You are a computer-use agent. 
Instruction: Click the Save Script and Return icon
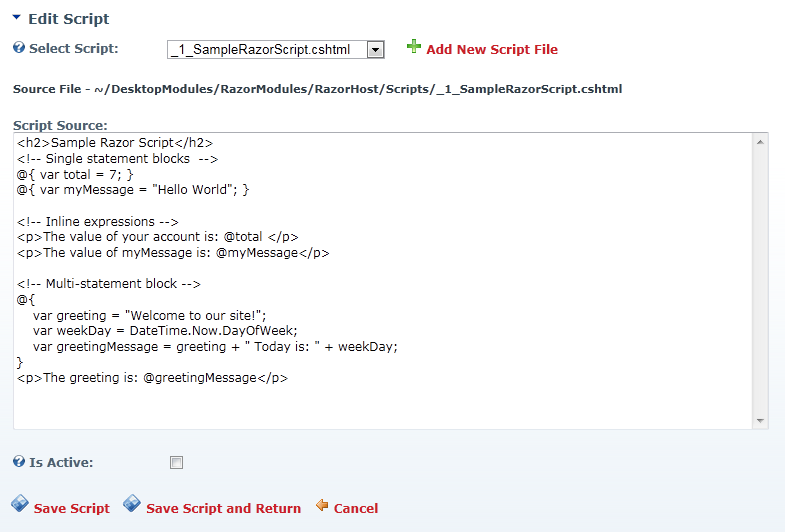coord(132,503)
